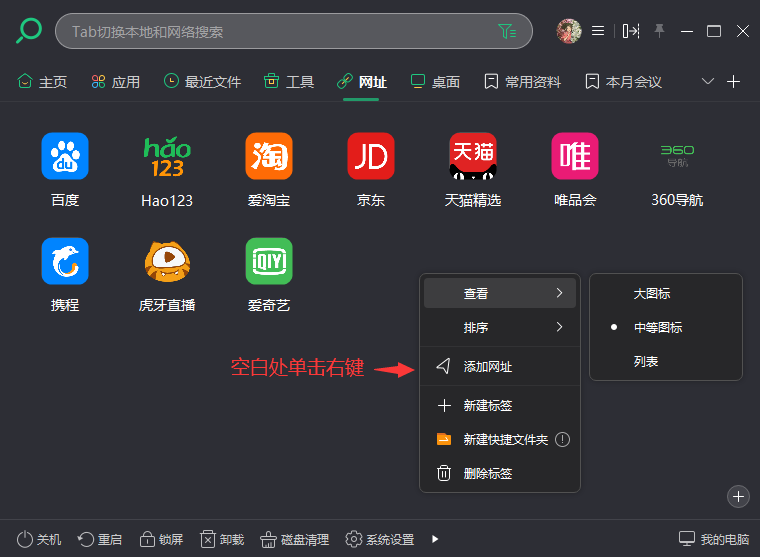Click the 锁屏 lock screen button
Image resolution: width=760 pixels, height=557 pixels.
tap(161, 539)
